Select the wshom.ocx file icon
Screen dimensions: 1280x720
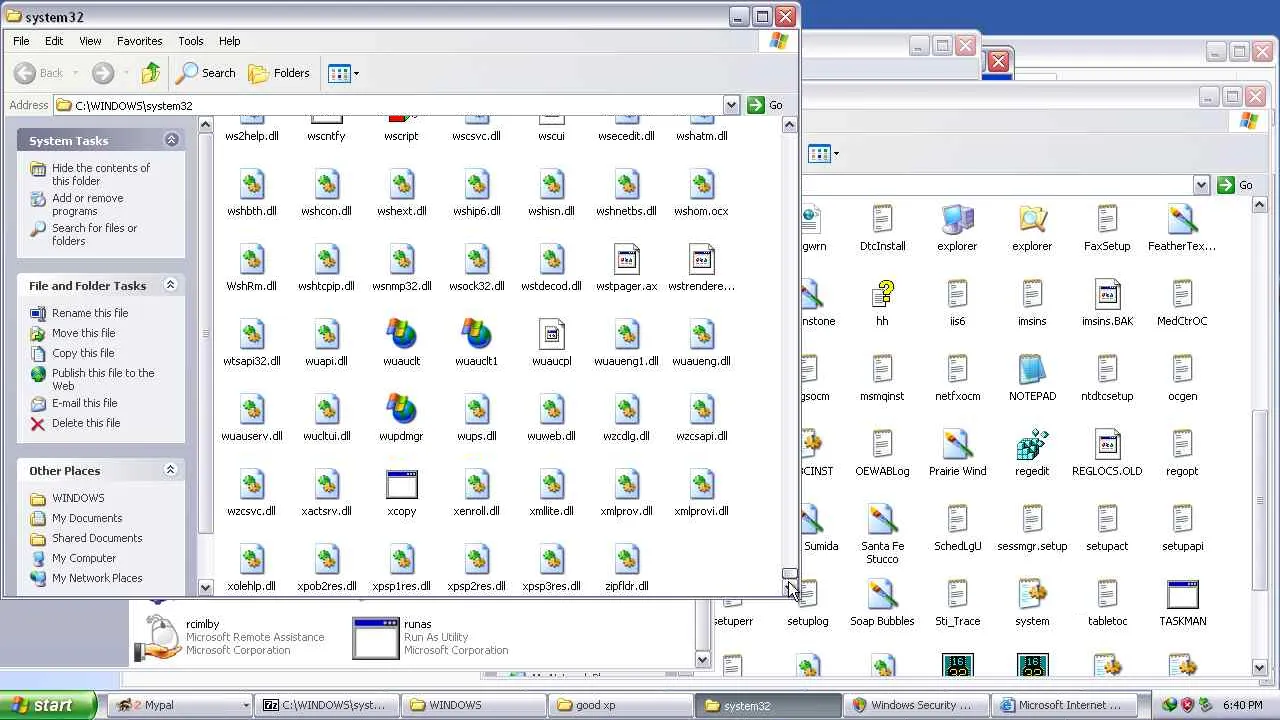(x=701, y=184)
